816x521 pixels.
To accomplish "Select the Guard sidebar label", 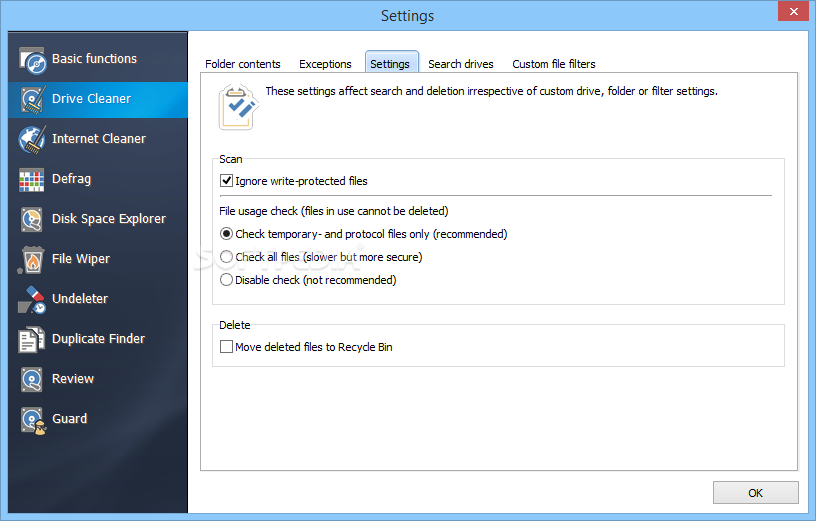I will point(69,418).
